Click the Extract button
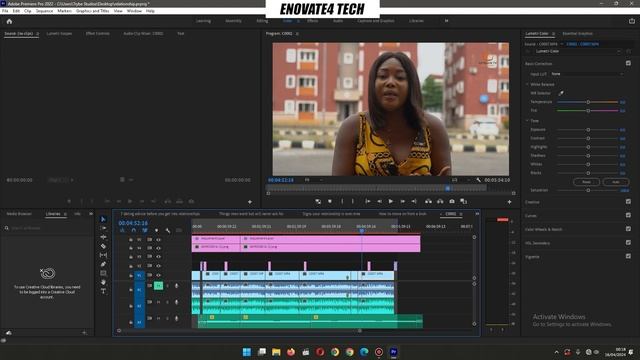Viewport: 640px width, 360px height. pos(440,201)
